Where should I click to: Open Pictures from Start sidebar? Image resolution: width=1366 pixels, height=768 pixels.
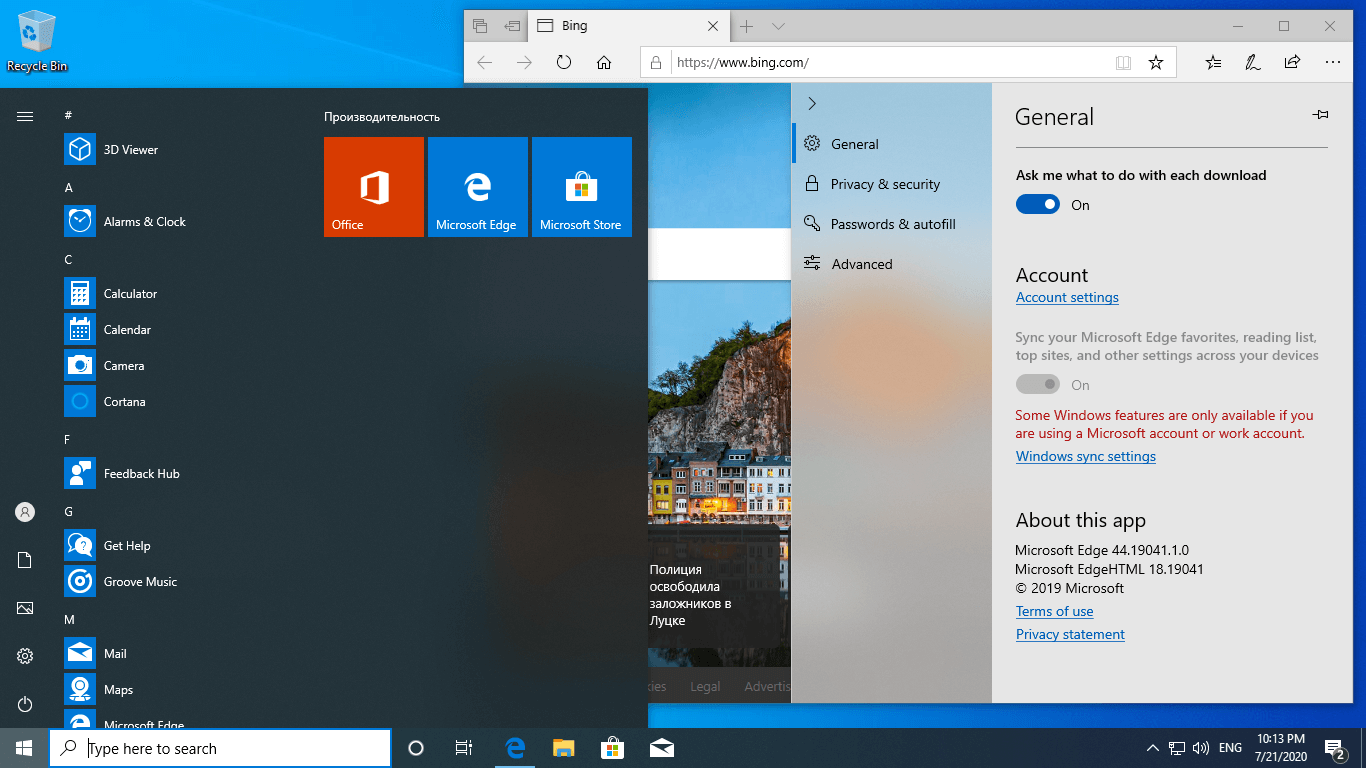[x=25, y=608]
